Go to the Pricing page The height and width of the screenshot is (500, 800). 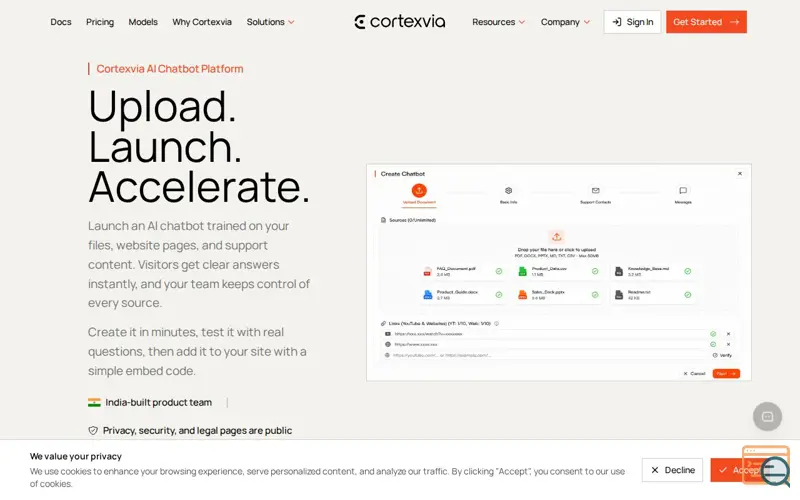click(x=100, y=22)
